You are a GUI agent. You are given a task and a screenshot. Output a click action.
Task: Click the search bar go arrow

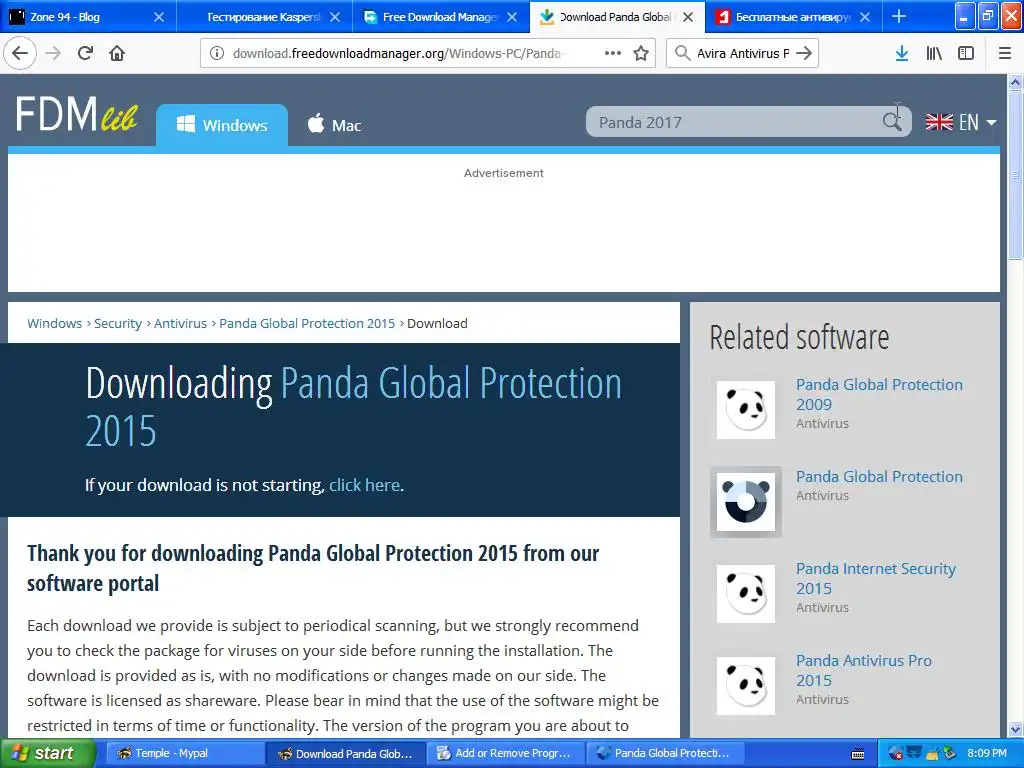(804, 53)
